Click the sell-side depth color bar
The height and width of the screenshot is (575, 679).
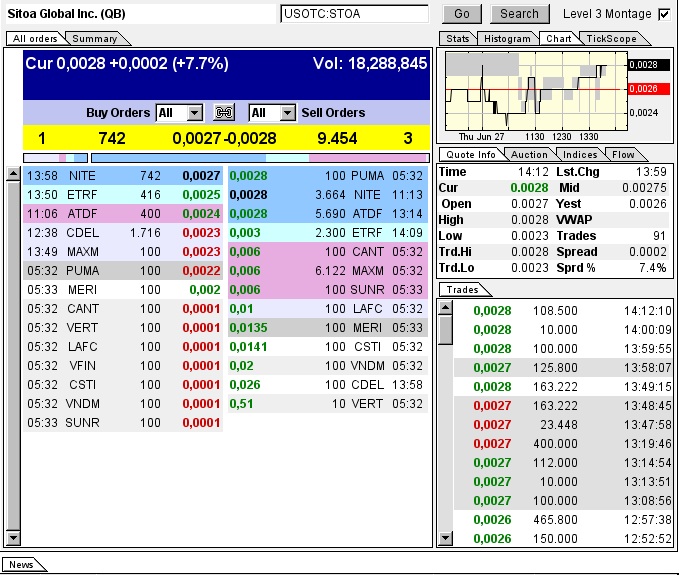click(260, 158)
